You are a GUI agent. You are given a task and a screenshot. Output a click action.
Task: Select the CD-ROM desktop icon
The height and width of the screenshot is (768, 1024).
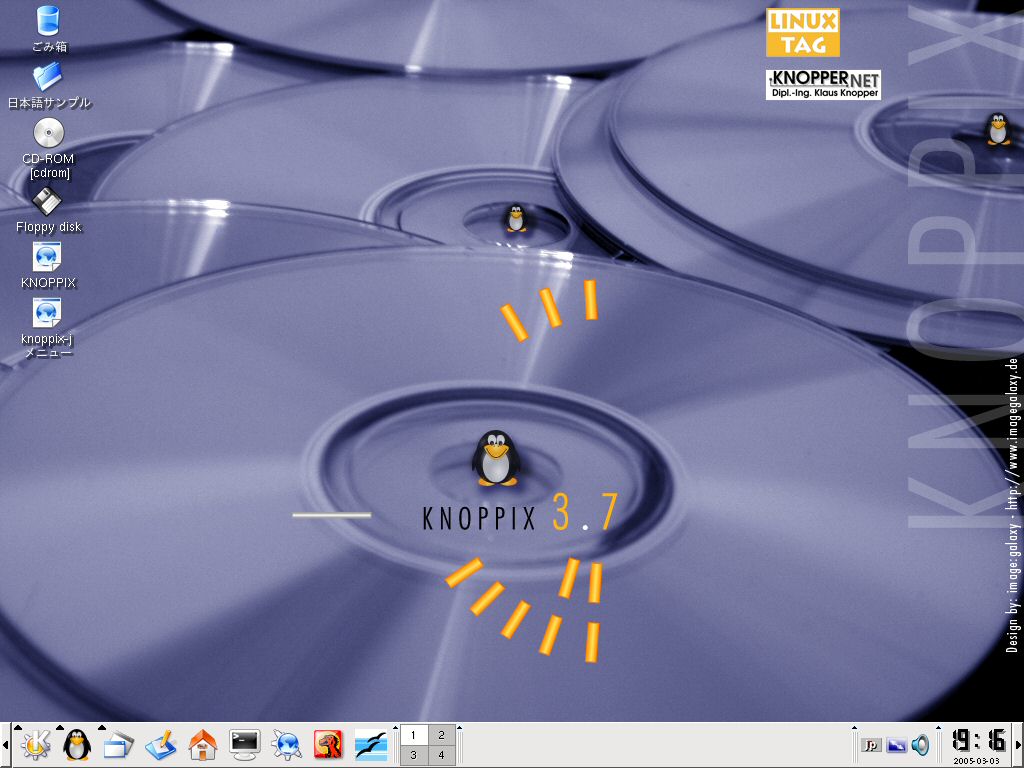pyautogui.click(x=48, y=133)
